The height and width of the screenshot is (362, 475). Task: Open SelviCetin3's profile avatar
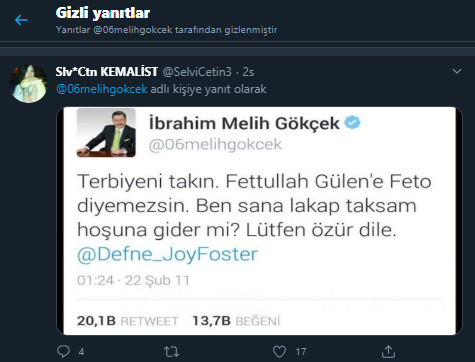[x=29, y=83]
